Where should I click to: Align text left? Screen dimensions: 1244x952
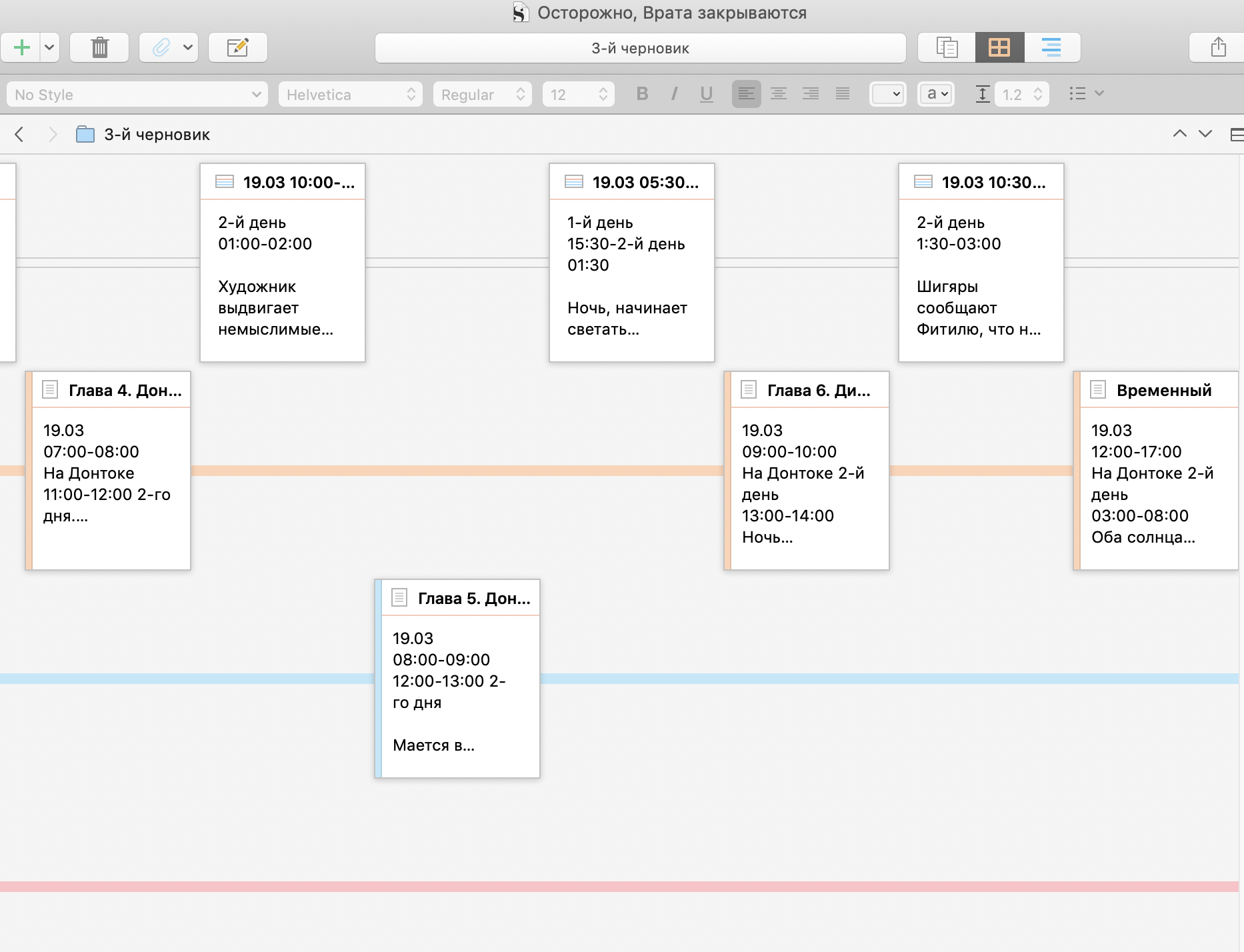tap(747, 94)
